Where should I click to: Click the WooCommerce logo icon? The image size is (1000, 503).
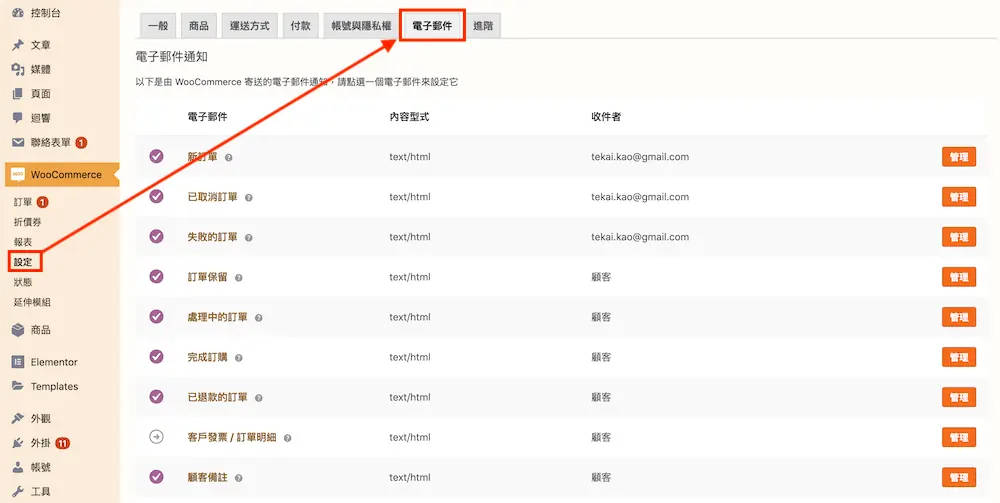(x=18, y=174)
